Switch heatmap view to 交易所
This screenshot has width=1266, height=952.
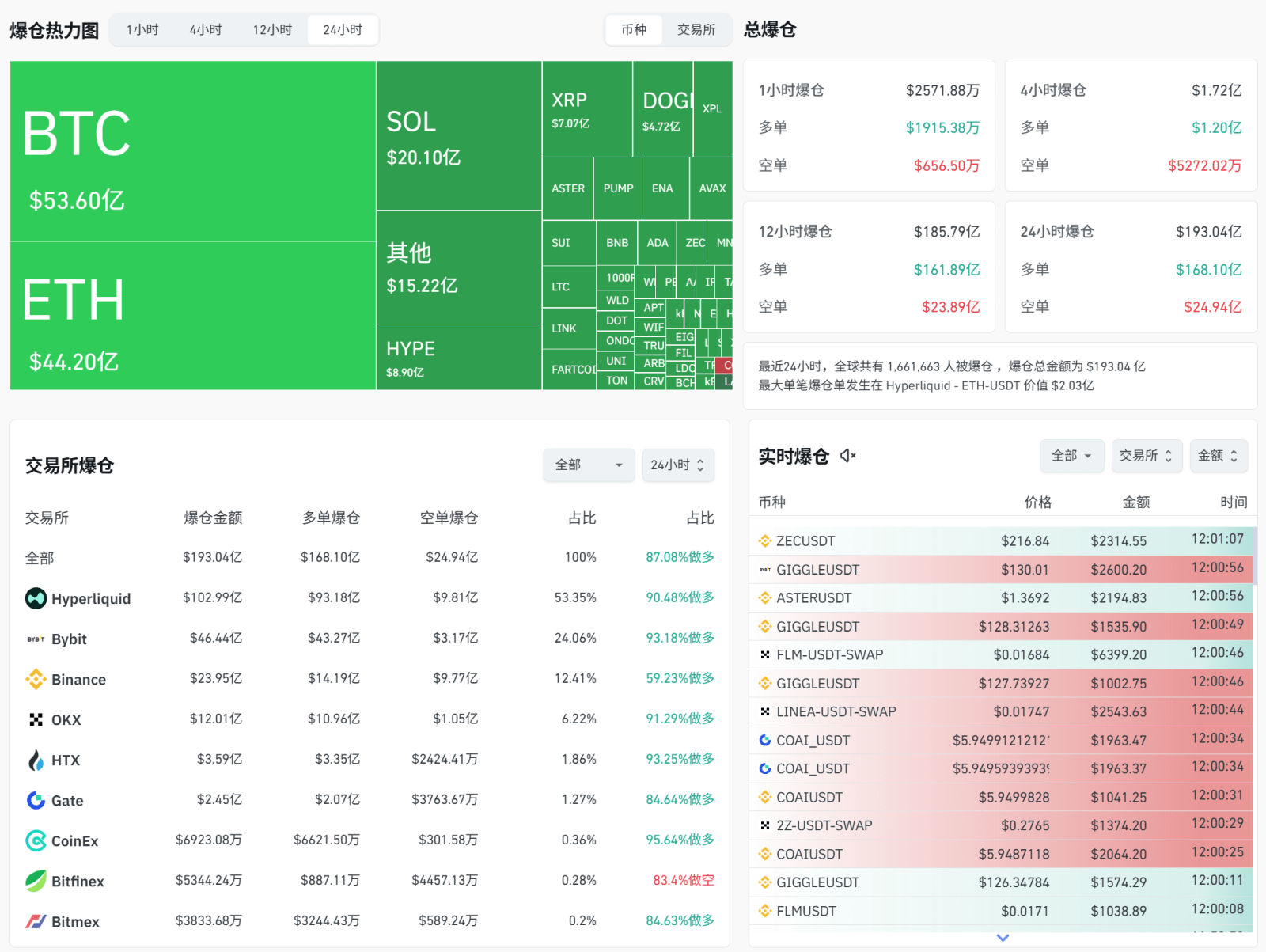coord(696,30)
